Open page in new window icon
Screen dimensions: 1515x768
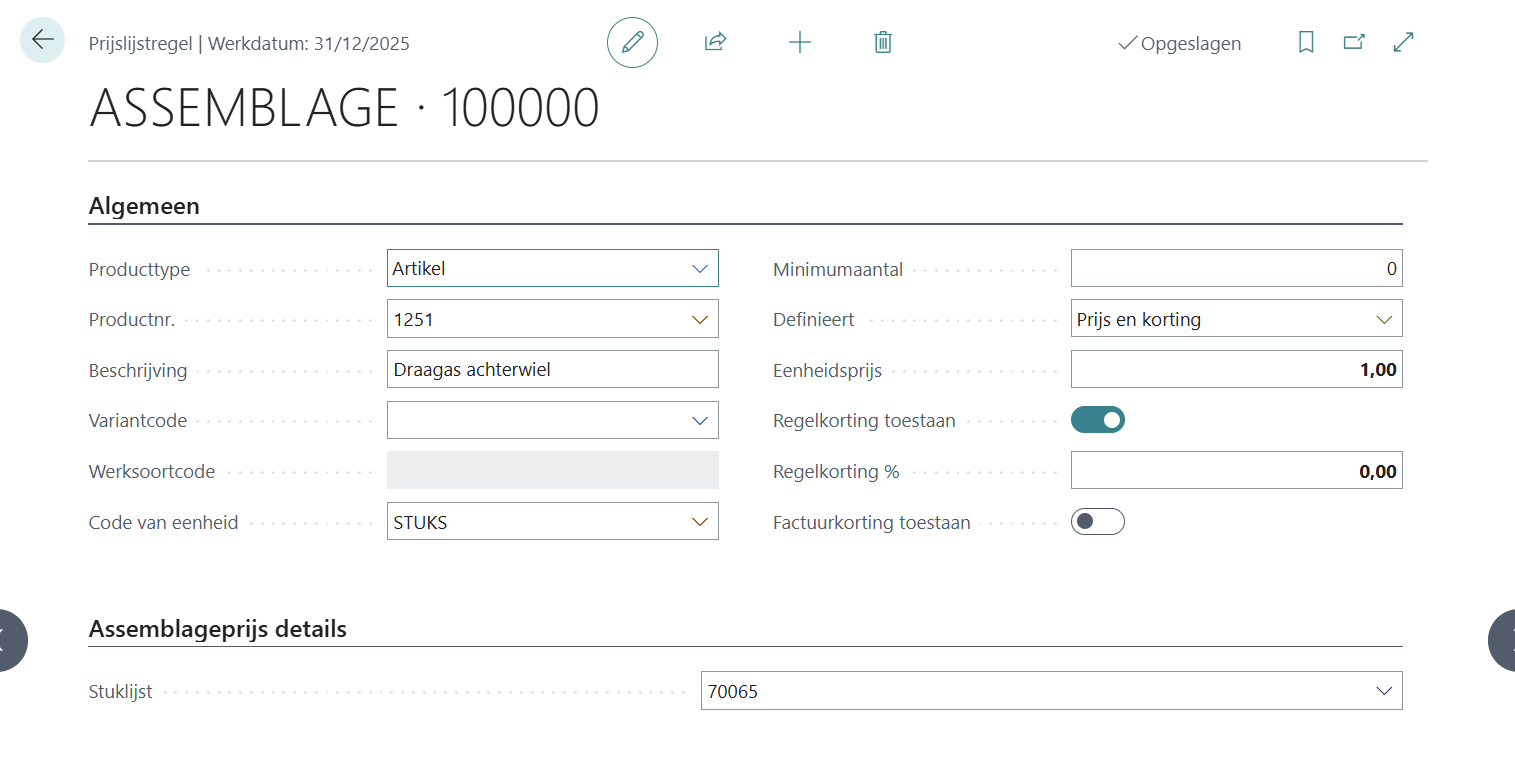click(1354, 42)
